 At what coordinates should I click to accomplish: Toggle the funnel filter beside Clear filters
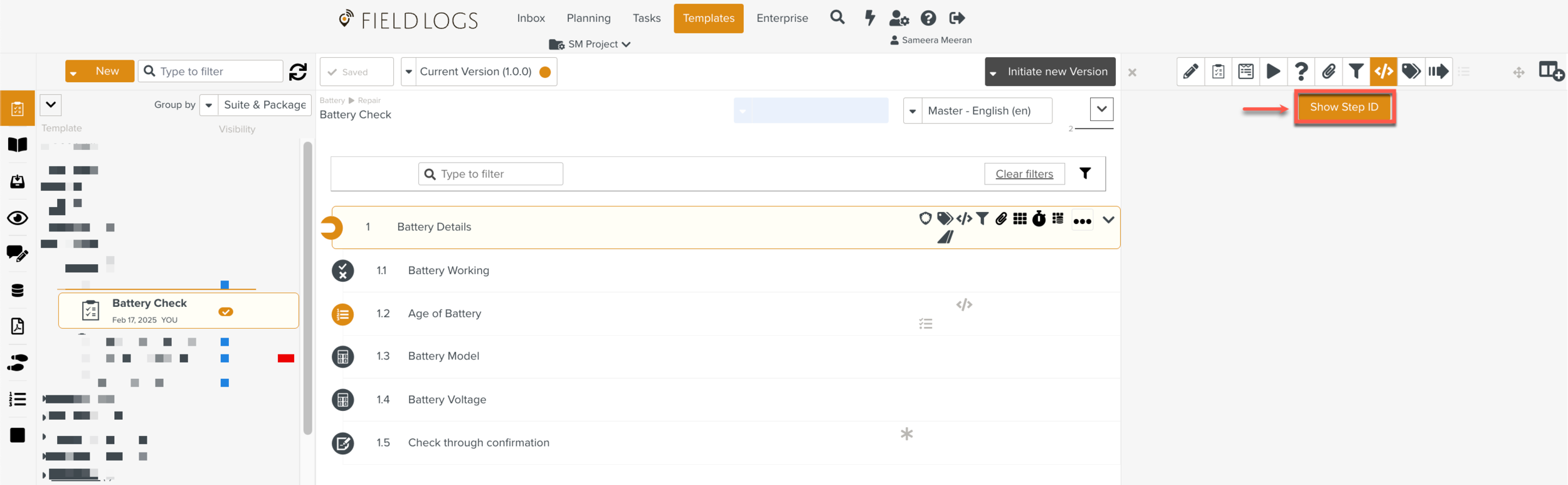tap(1084, 174)
